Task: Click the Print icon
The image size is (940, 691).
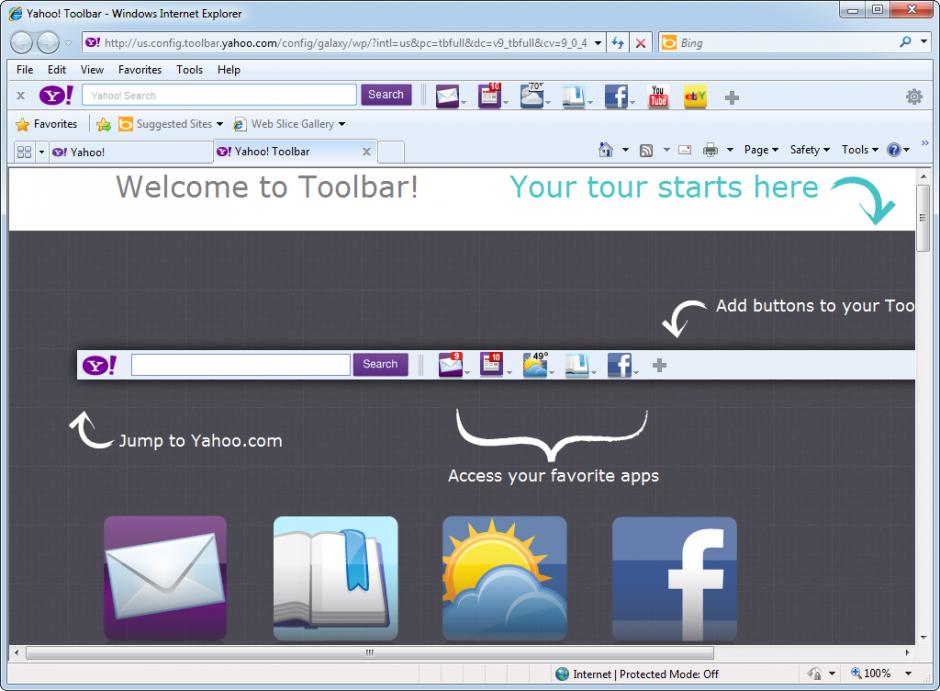Action: pyautogui.click(x=710, y=150)
